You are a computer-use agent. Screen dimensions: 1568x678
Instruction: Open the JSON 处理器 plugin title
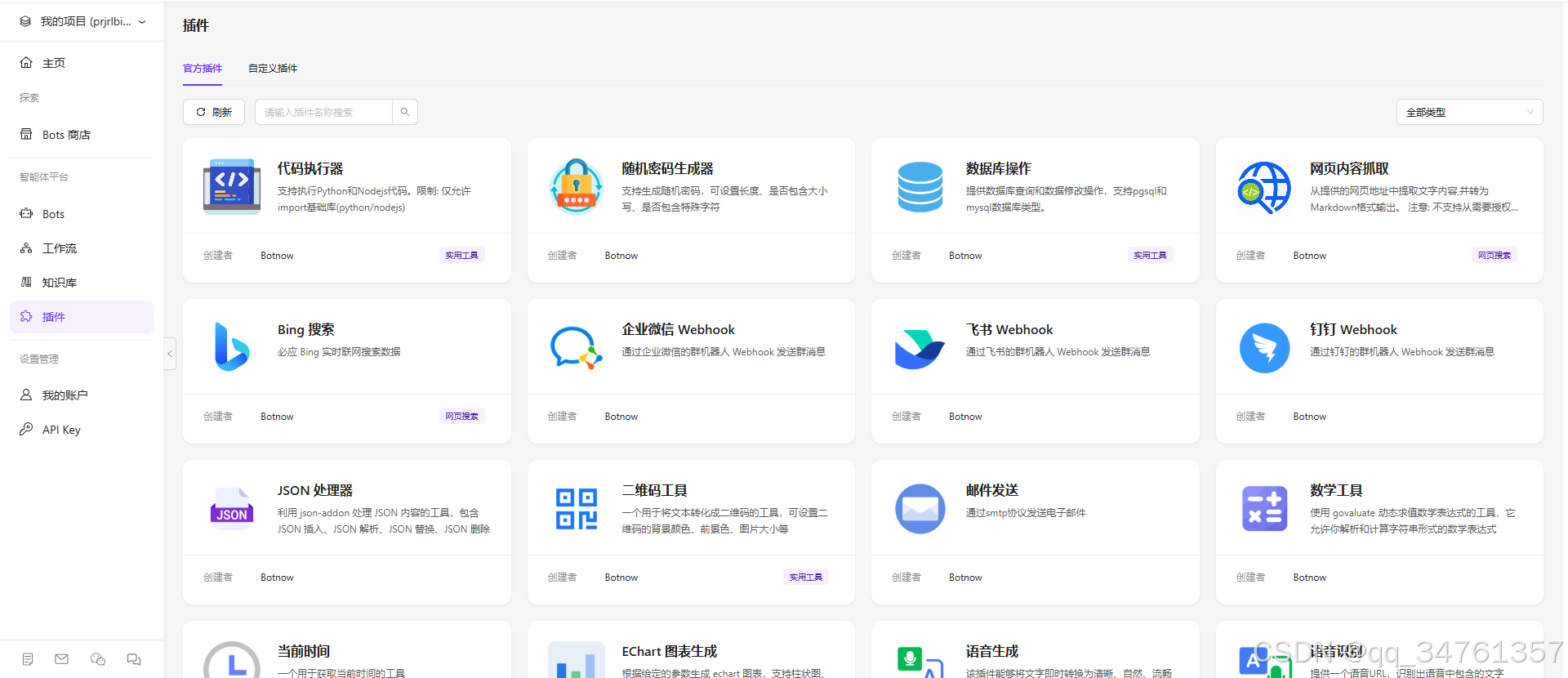pyautogui.click(x=315, y=490)
